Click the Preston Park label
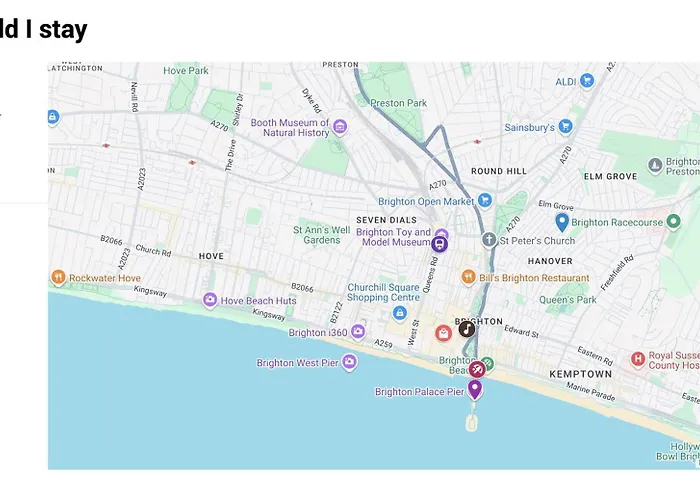The width and height of the screenshot is (700, 500). (x=399, y=103)
